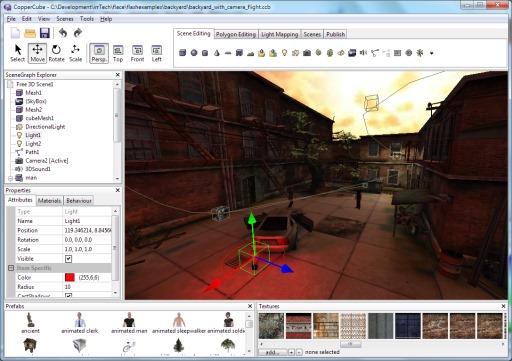Viewport: 512px width, 361px height.
Task: Open the existing file folder icon
Action: pyautogui.click(x=30, y=33)
